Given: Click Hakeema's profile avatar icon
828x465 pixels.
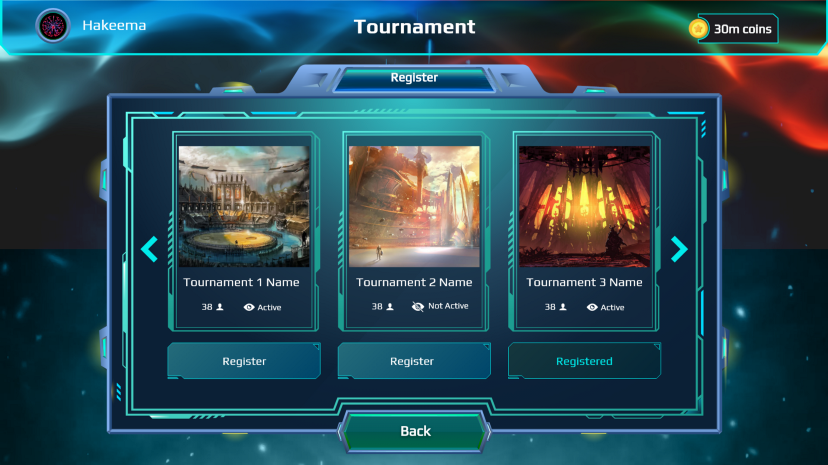Looking at the screenshot, I should 53,26.
